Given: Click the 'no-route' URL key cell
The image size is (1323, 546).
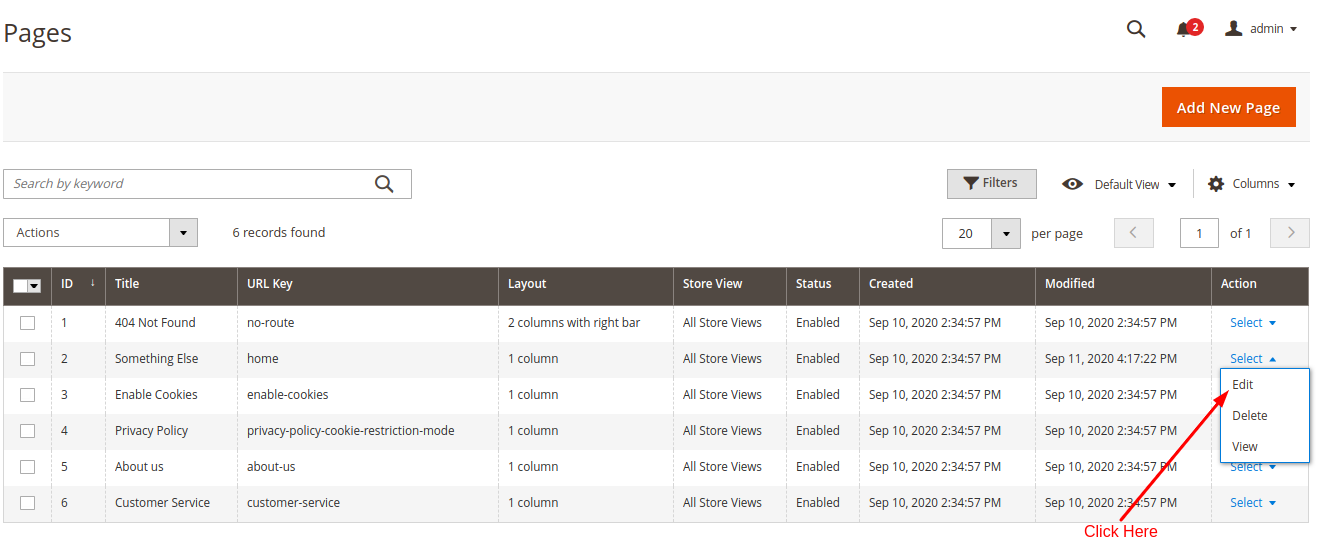Looking at the screenshot, I should click(x=271, y=323).
